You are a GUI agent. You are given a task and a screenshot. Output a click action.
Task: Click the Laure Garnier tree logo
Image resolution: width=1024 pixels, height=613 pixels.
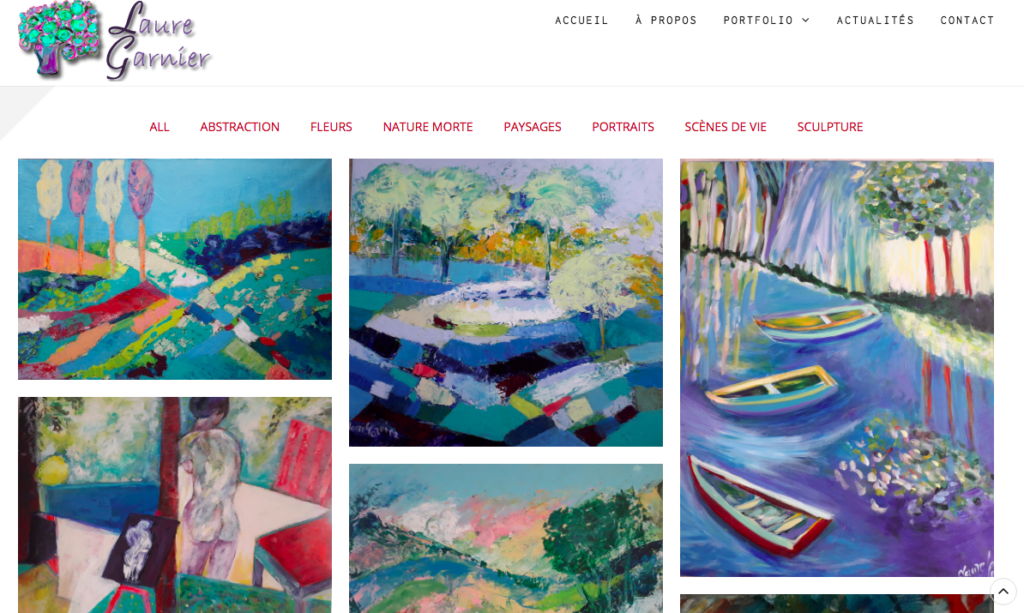pos(115,40)
